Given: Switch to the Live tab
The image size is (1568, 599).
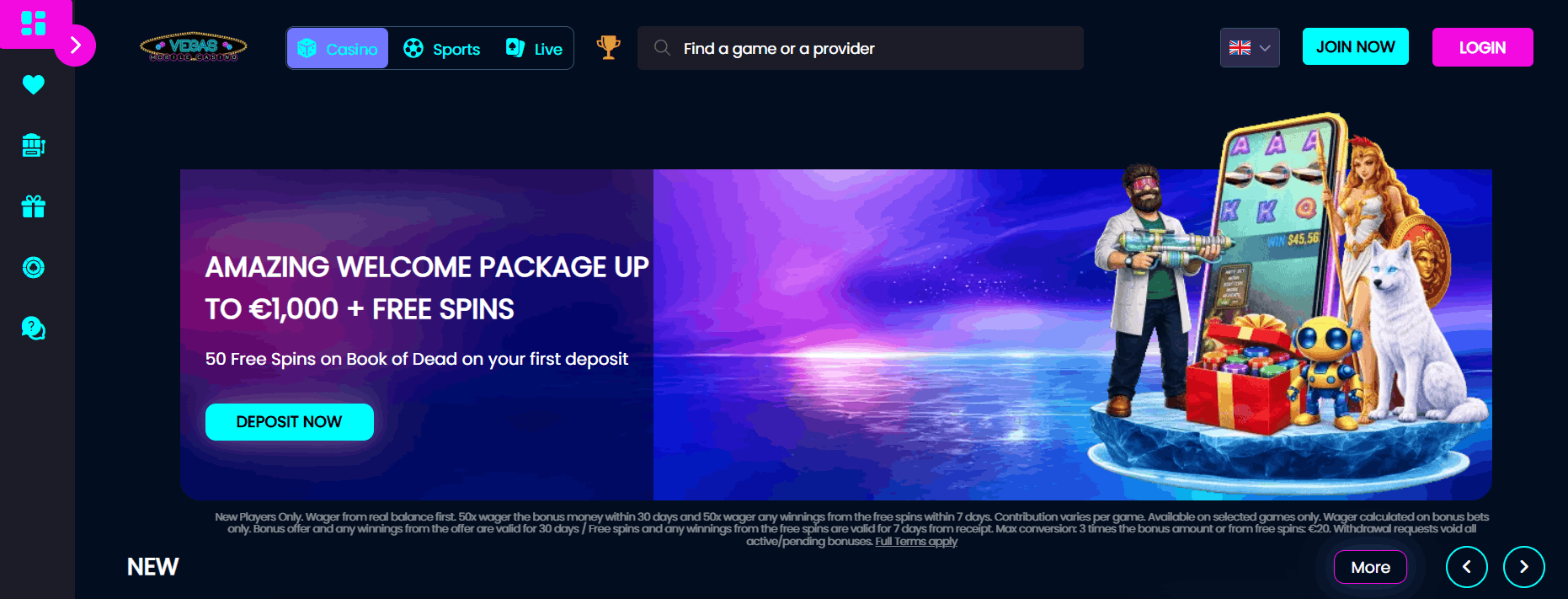Looking at the screenshot, I should [534, 49].
